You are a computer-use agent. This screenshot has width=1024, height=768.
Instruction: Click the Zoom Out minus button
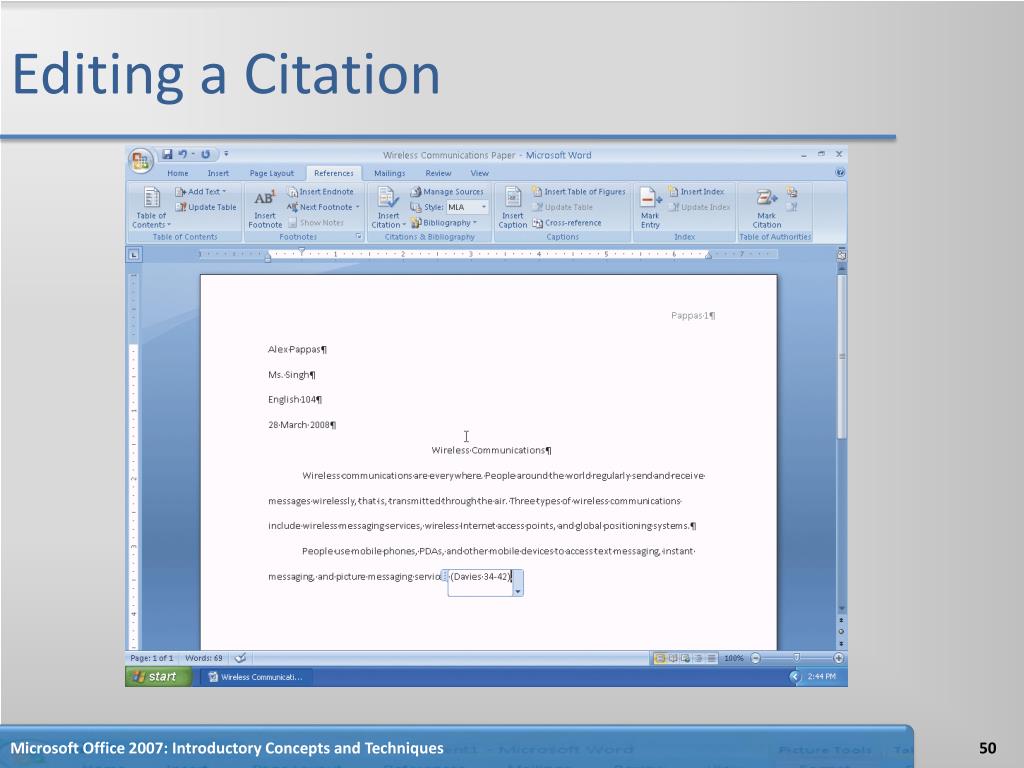[x=756, y=658]
